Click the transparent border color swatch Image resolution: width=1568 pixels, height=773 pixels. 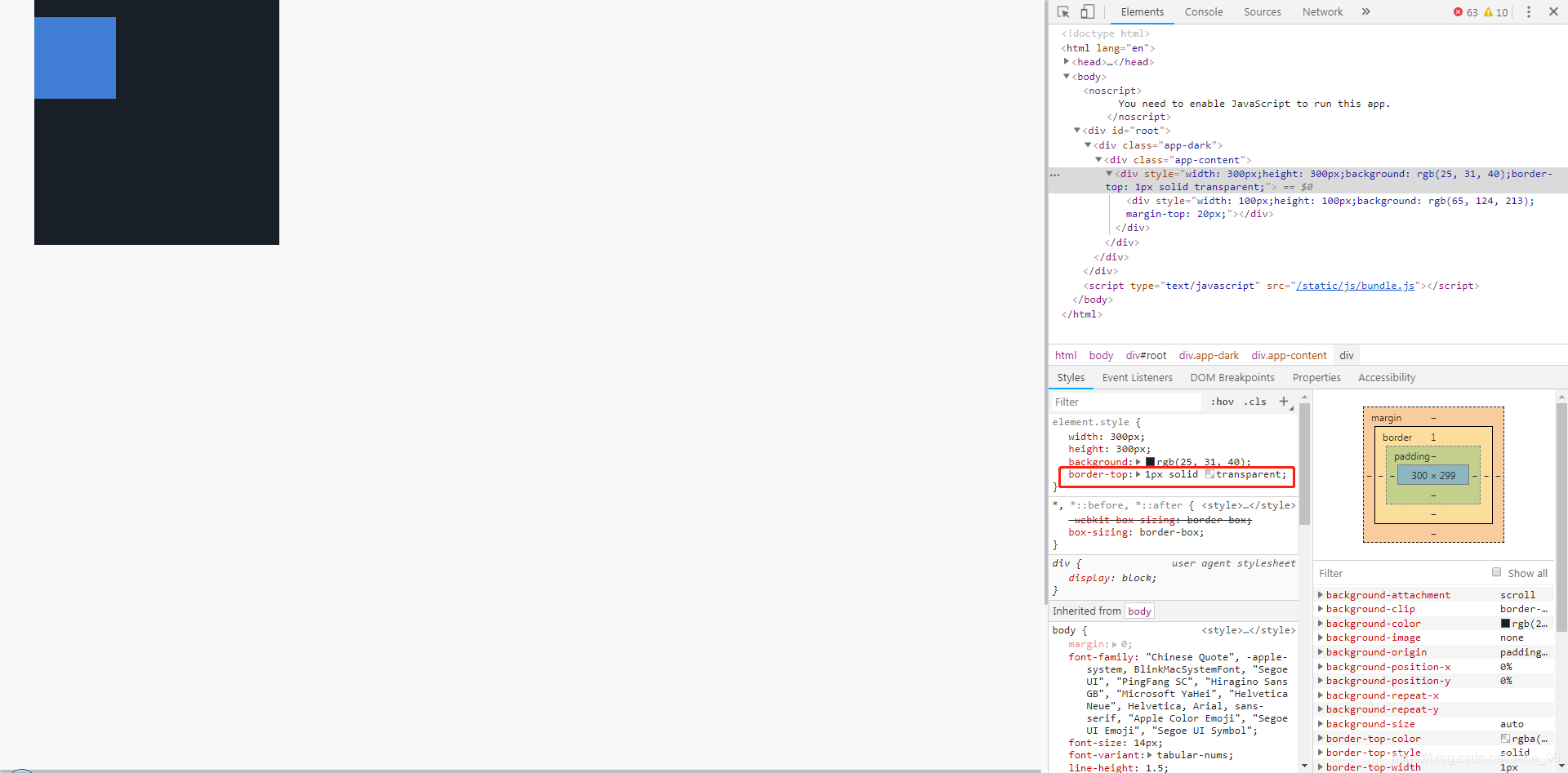(x=1209, y=474)
